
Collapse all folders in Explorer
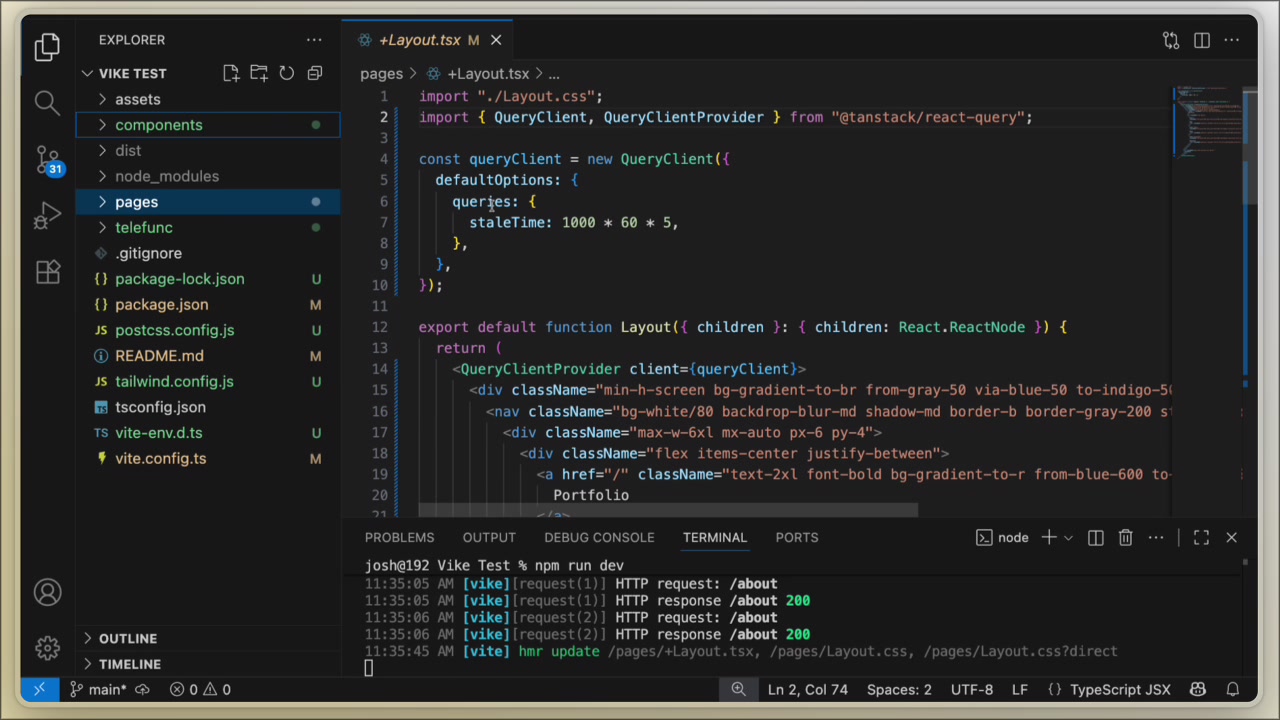[x=314, y=73]
